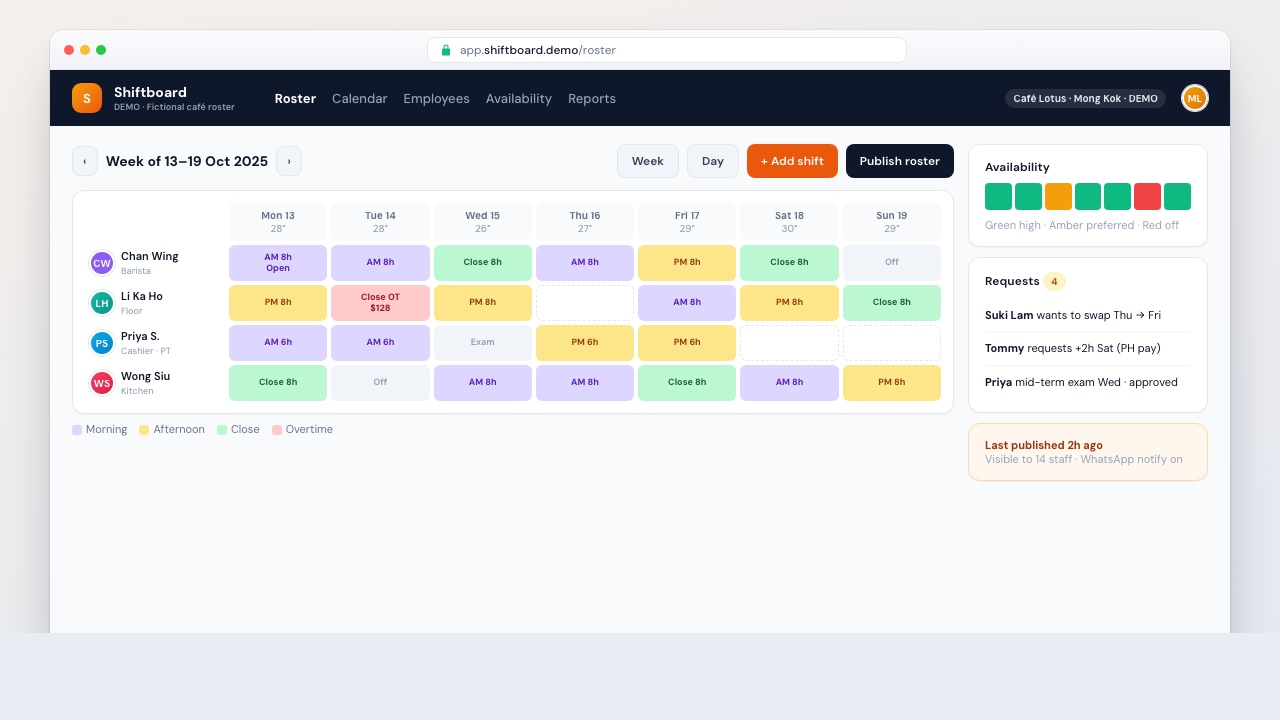The width and height of the screenshot is (1280, 720).
Task: Select the Fri 17 column header
Action: point(687,221)
